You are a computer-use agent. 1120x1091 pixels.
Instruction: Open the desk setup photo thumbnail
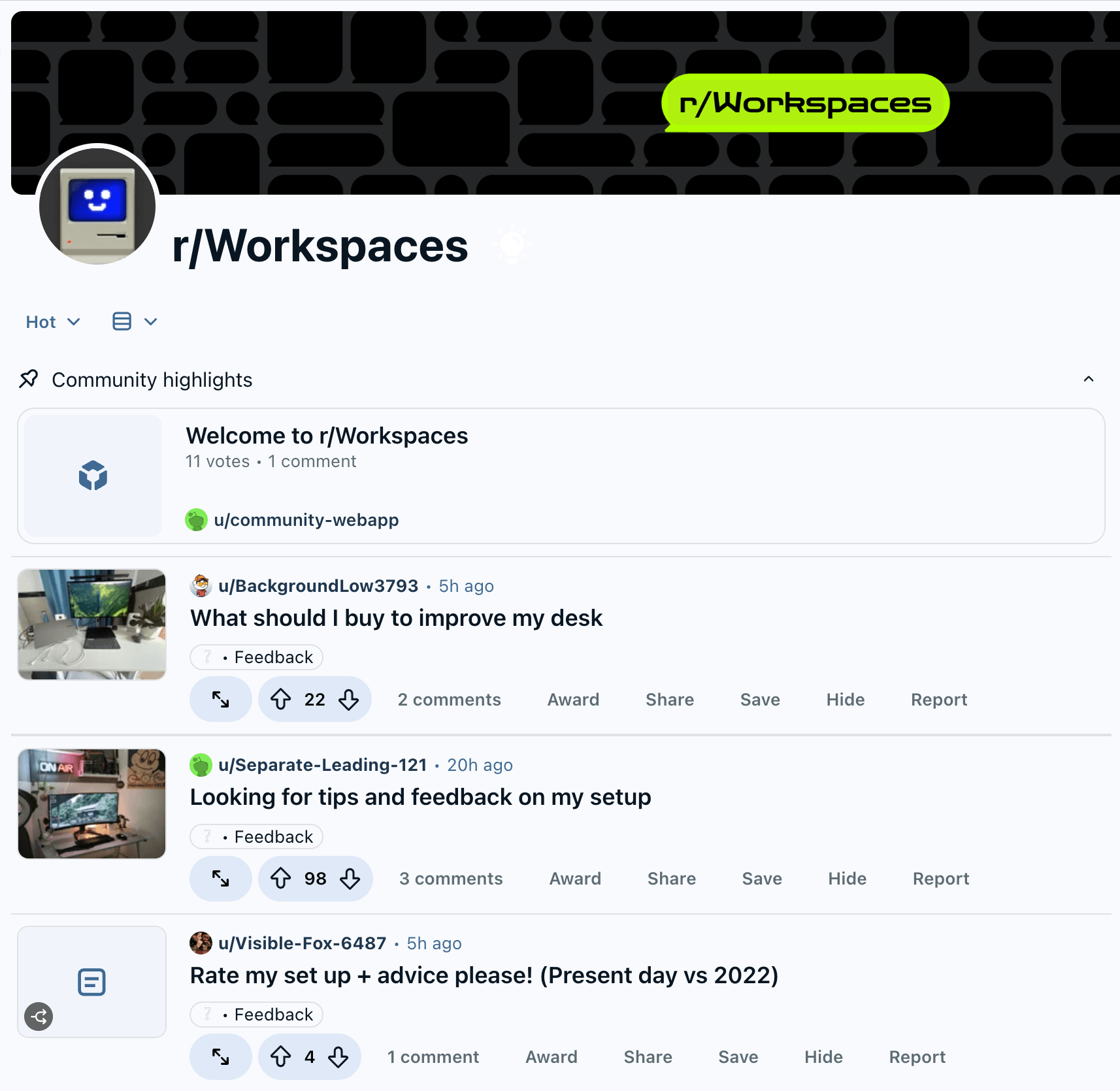click(92, 625)
